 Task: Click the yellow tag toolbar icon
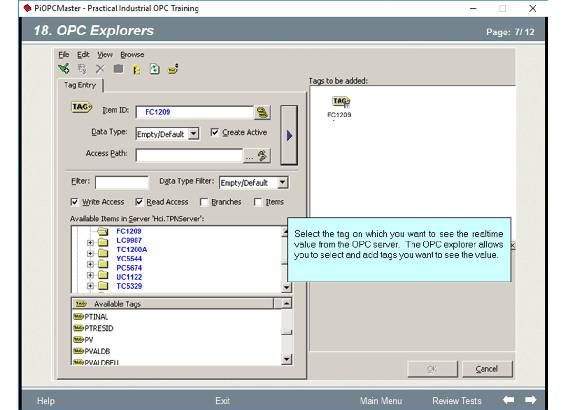173,69
